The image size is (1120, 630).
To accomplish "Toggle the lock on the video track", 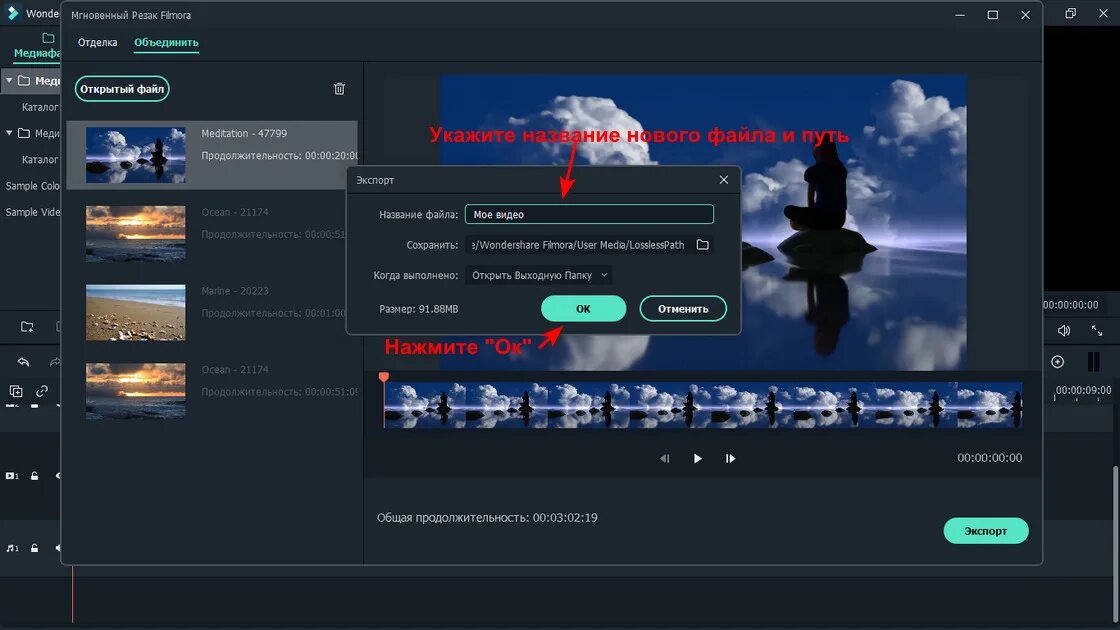I will [34, 476].
